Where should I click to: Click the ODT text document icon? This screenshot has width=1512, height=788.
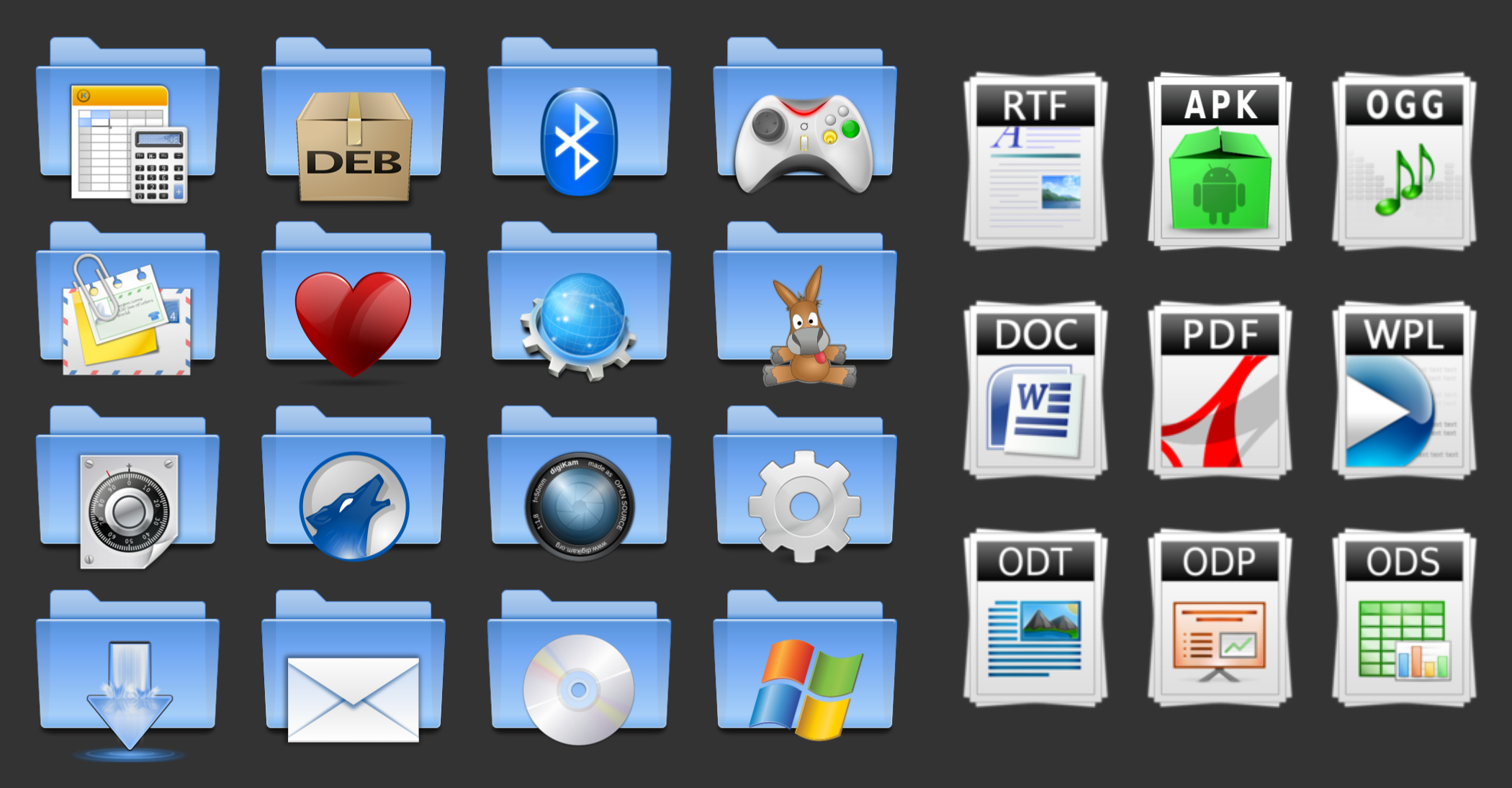(1035, 618)
